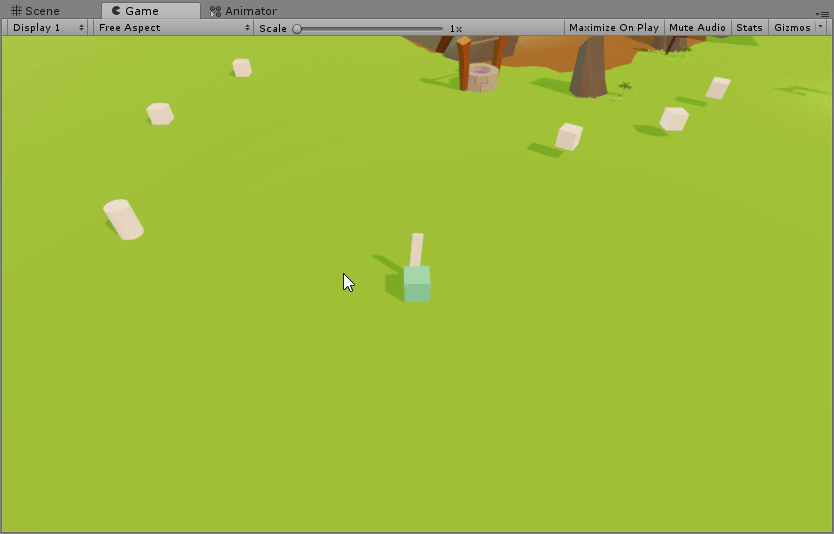
Task: Click the Animator tab icon
Action: [215, 11]
